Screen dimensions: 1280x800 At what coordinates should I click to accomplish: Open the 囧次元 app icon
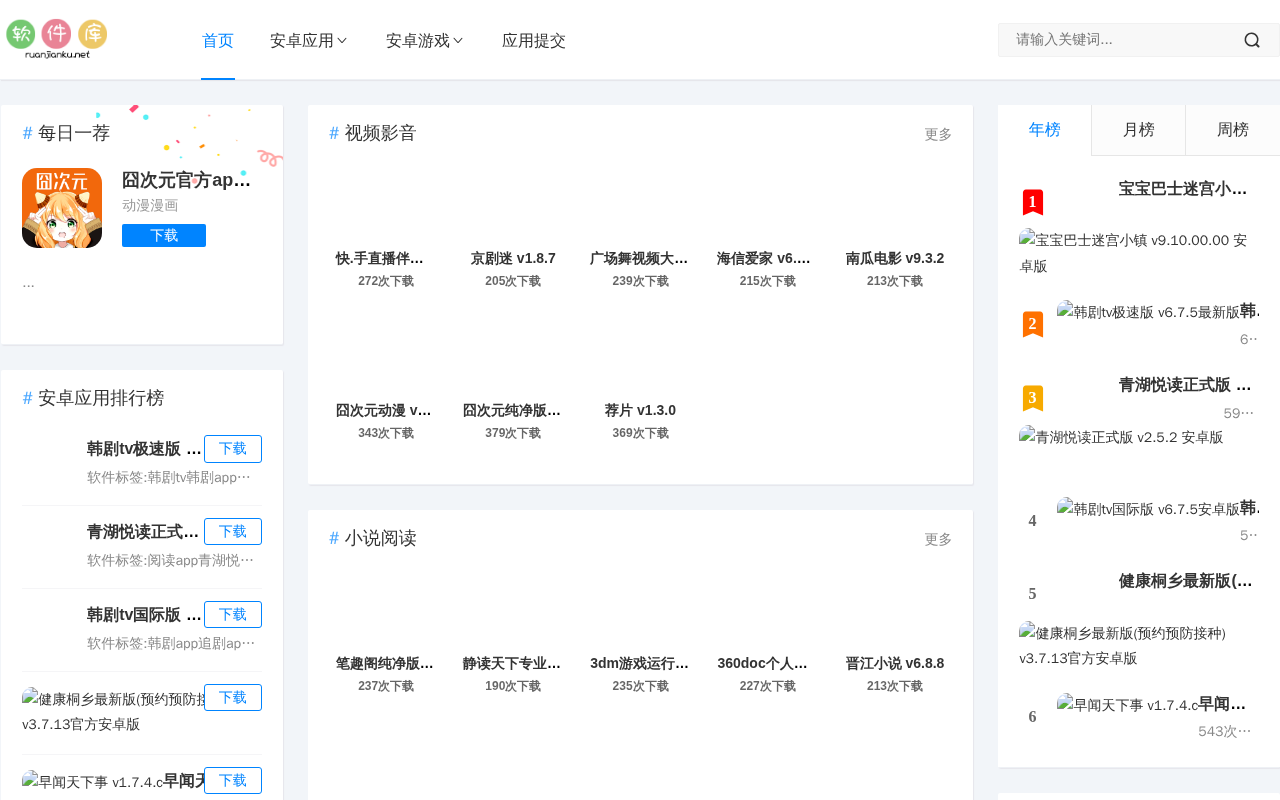62,208
